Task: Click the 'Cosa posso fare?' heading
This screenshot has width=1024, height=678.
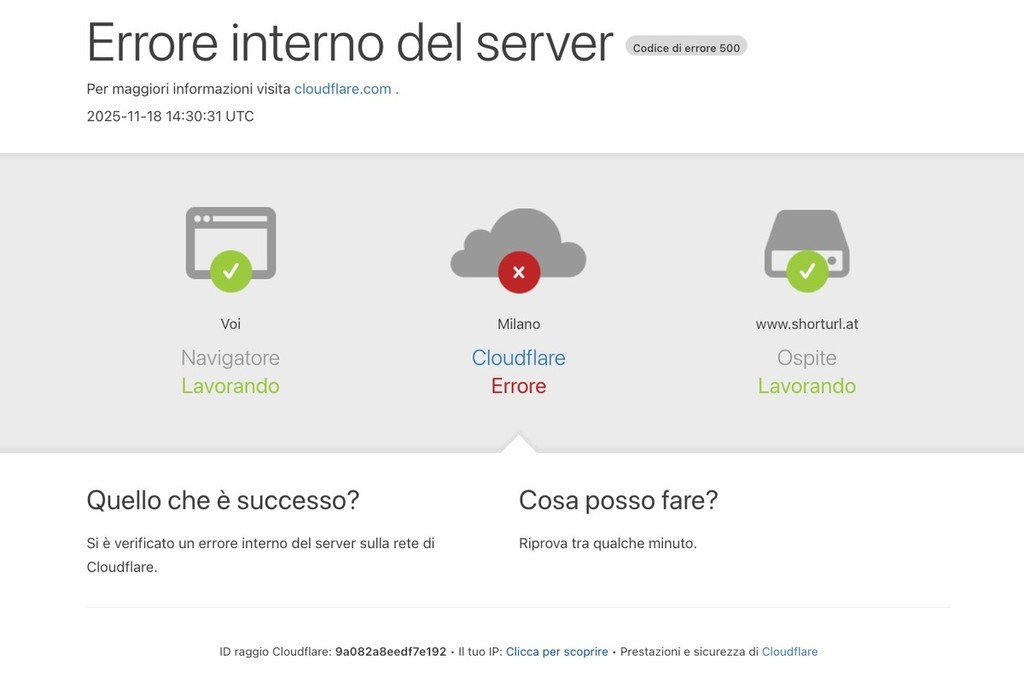Action: point(618,500)
